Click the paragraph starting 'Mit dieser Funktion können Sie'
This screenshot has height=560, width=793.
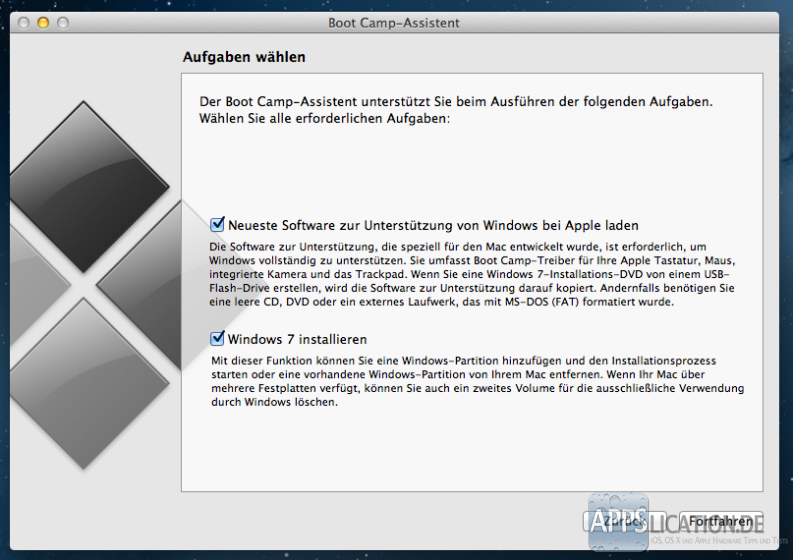coord(477,381)
